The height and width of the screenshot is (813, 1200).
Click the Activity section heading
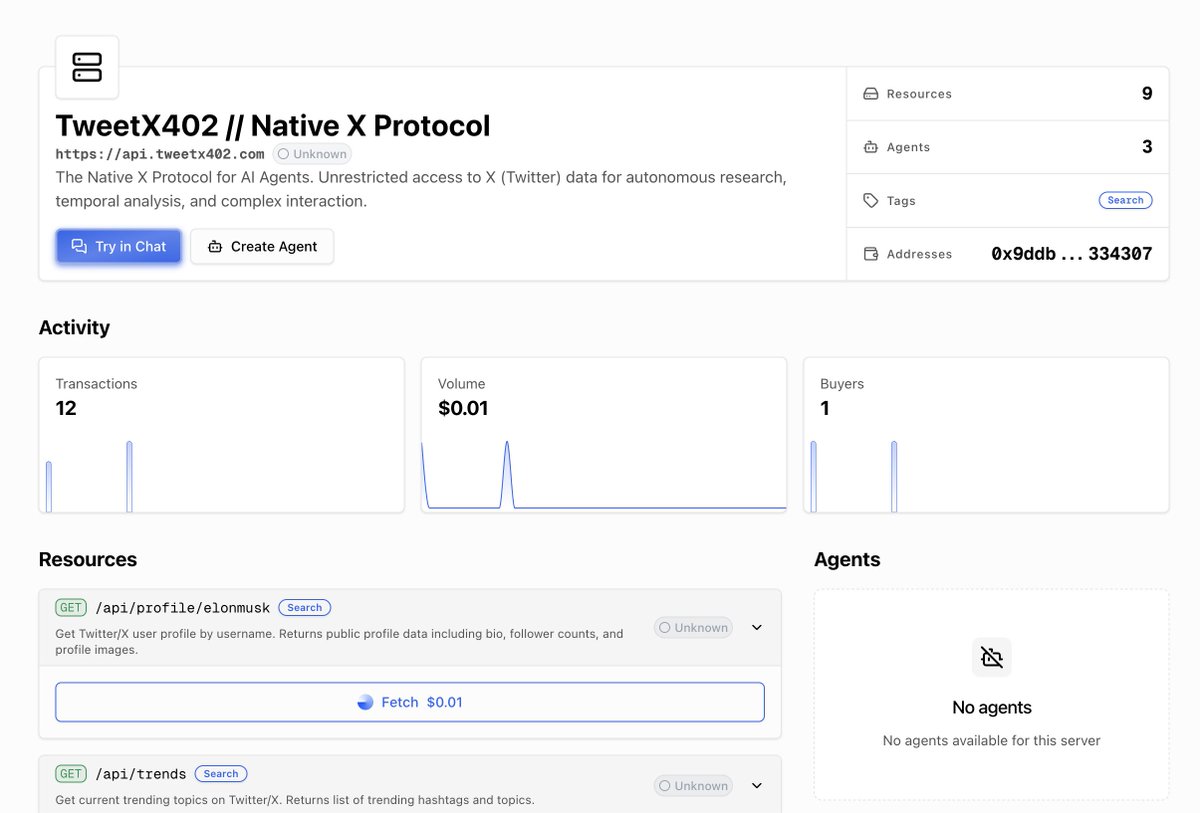[74, 327]
